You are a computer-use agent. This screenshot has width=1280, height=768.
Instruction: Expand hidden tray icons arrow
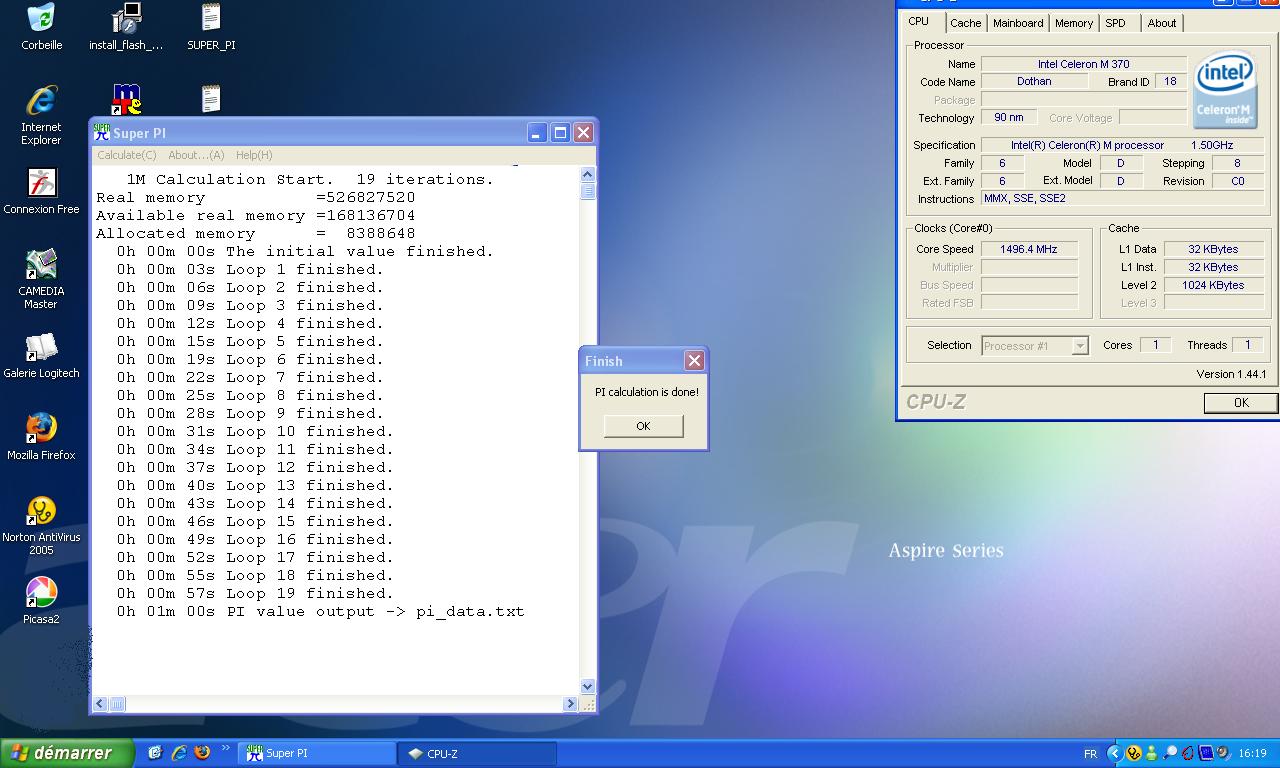tap(1114, 753)
